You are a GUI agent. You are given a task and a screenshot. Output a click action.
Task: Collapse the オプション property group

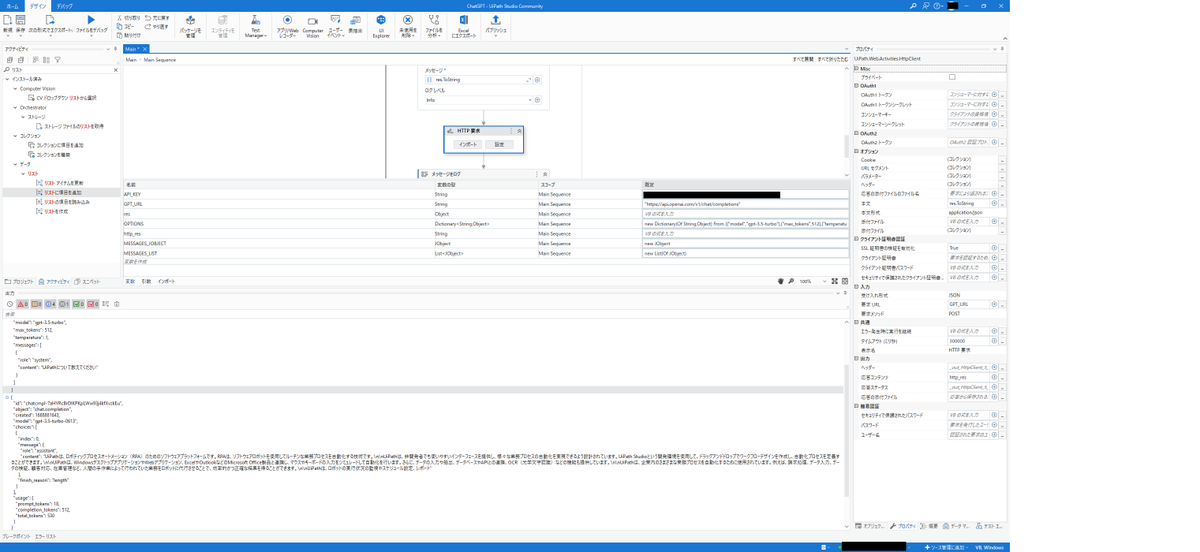point(857,151)
